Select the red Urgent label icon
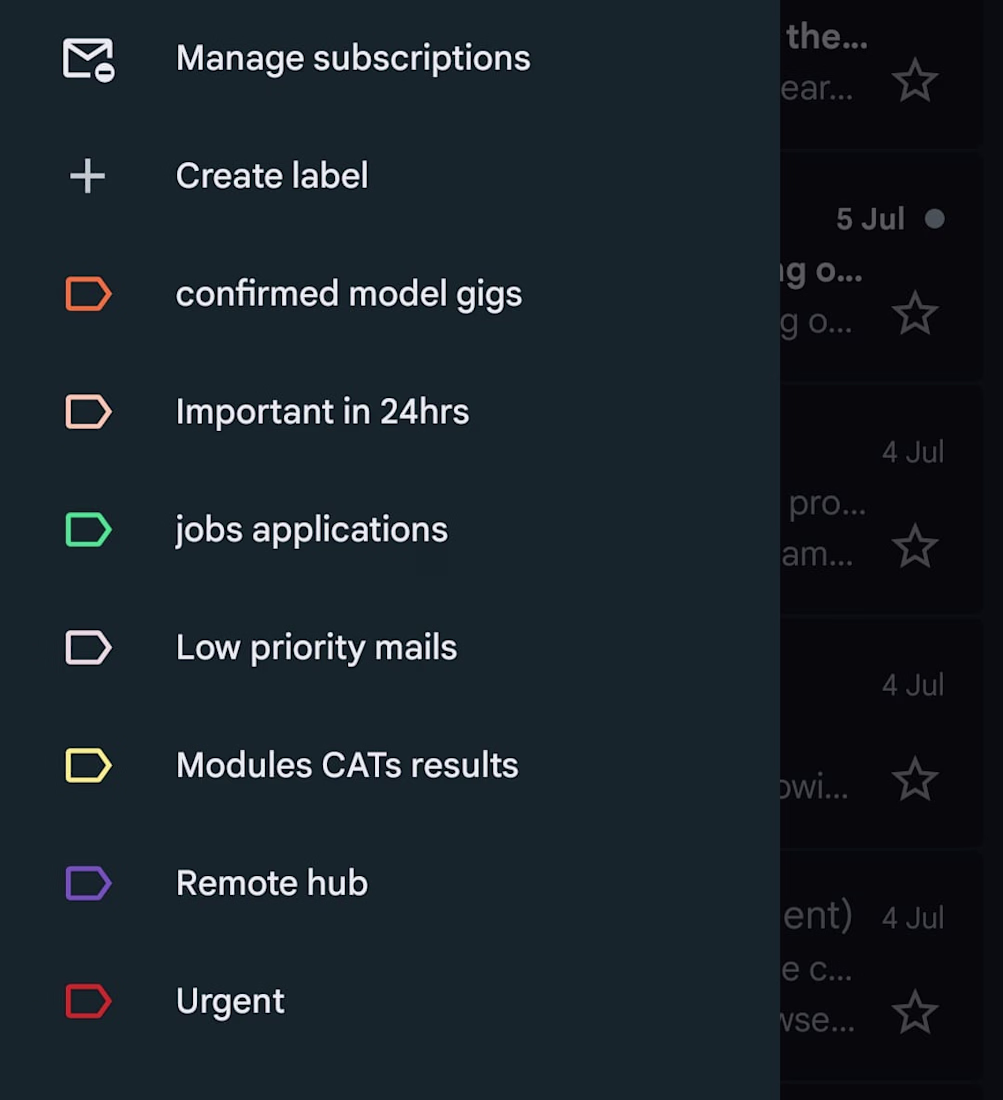The width and height of the screenshot is (1003, 1100). point(88,1000)
